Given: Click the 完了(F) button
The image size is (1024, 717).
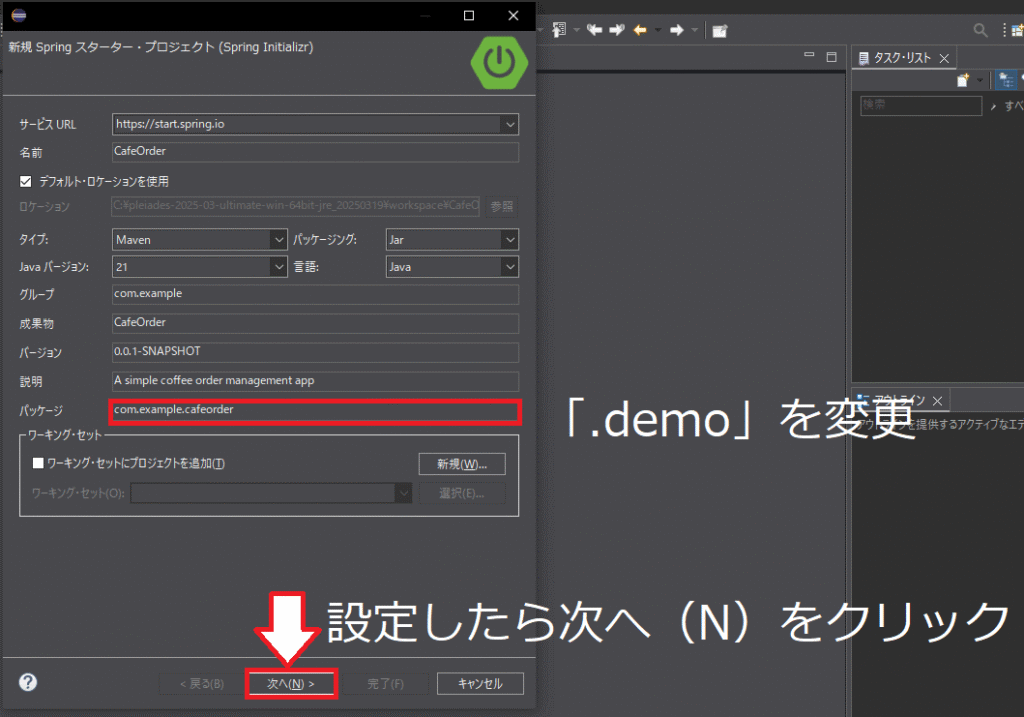Looking at the screenshot, I should (385, 684).
